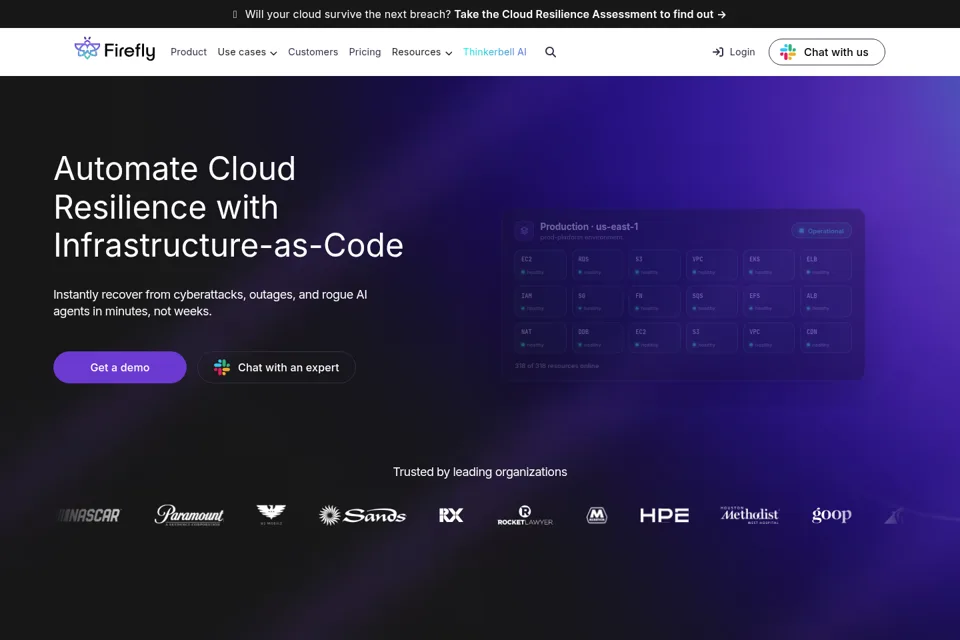This screenshot has height=640, width=960.
Task: Go to the Customers page
Action: point(313,52)
